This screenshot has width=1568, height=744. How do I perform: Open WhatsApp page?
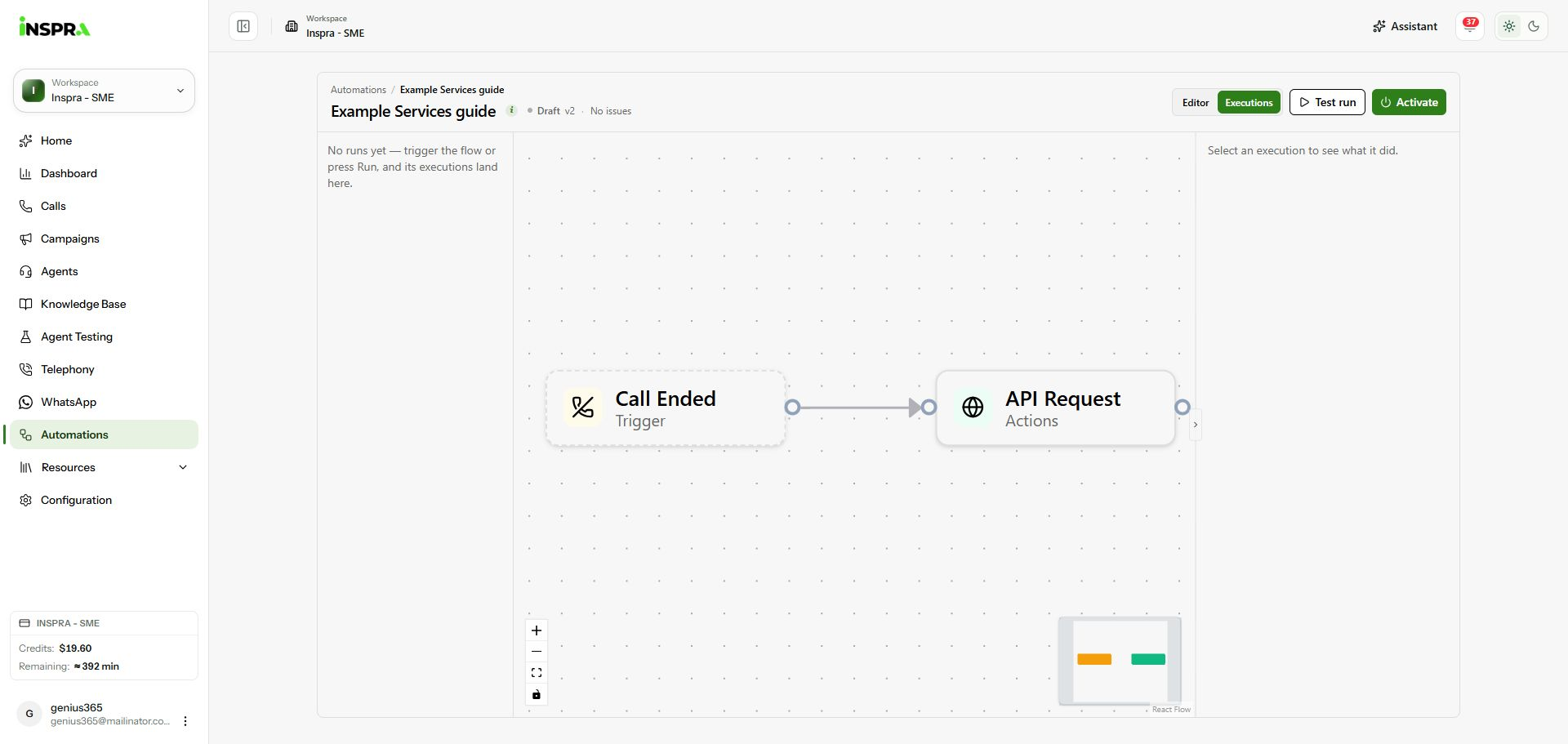tap(104, 402)
